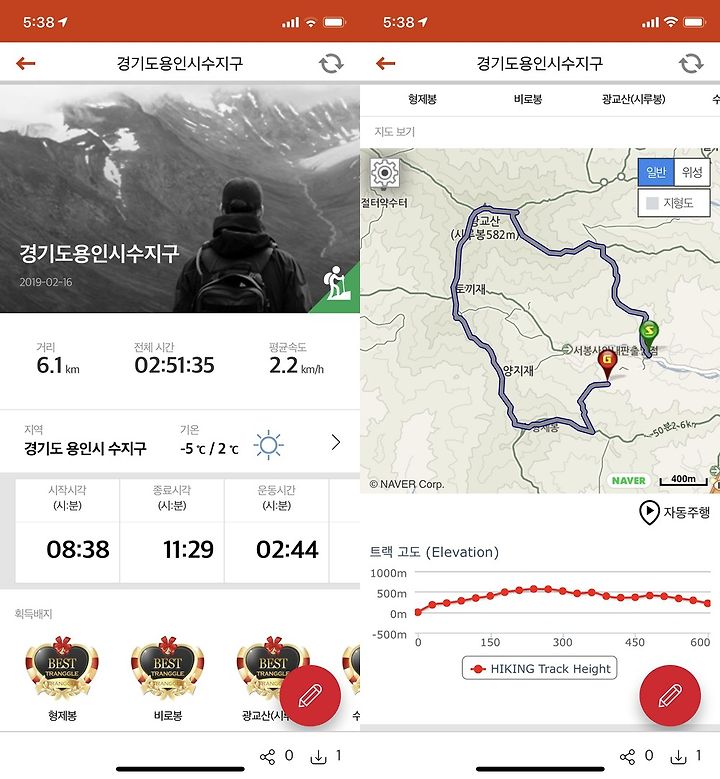Tap the download icon on right screen
Image resolution: width=720 pixels, height=779 pixels.
pyautogui.click(x=678, y=757)
